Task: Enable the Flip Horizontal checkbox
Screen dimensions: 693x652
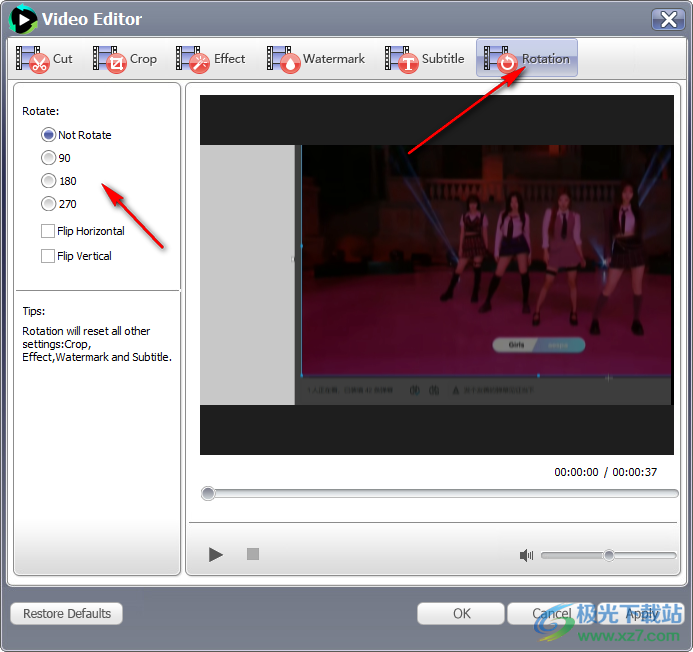Action: click(x=48, y=231)
